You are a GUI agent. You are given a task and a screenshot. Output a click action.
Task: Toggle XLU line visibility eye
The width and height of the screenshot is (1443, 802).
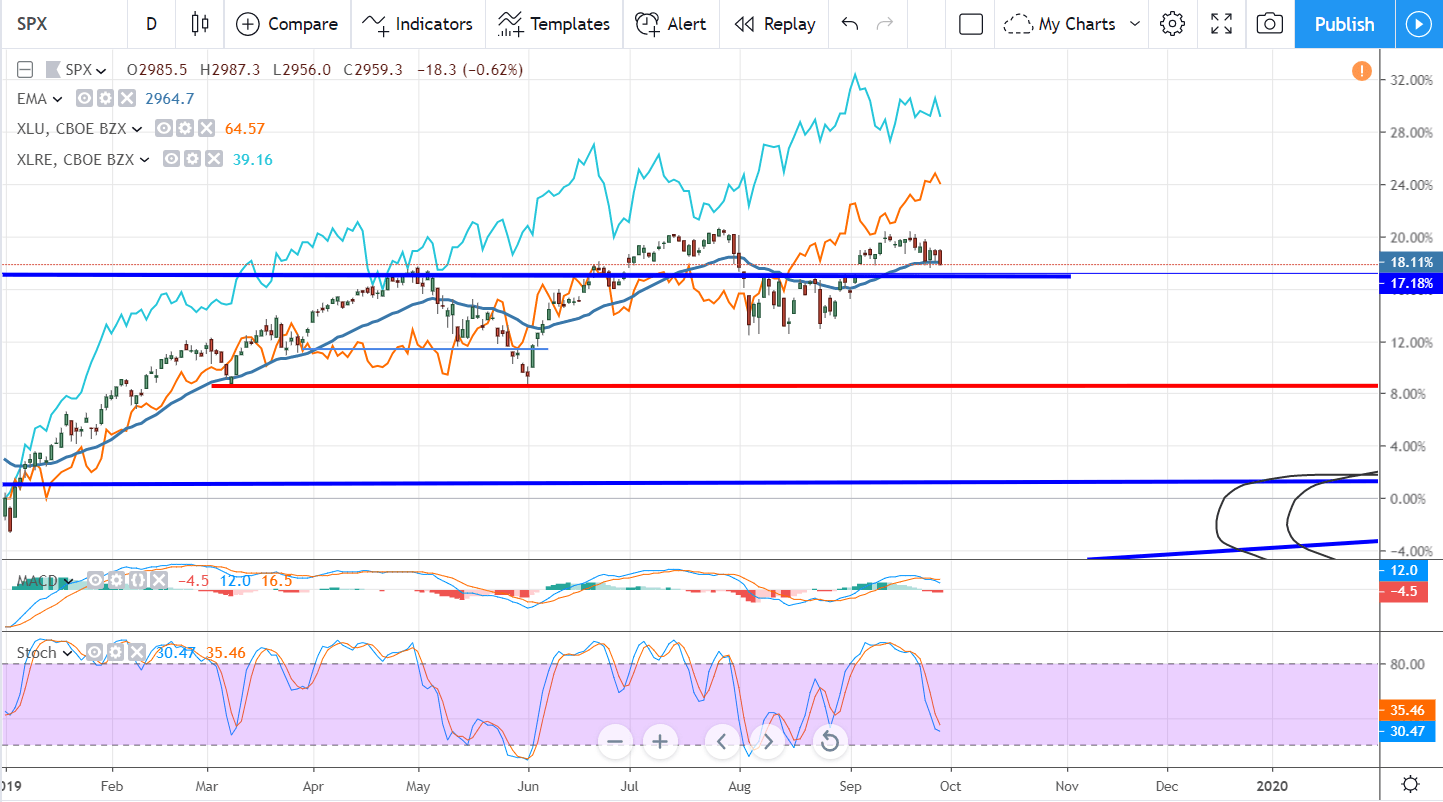(163, 129)
